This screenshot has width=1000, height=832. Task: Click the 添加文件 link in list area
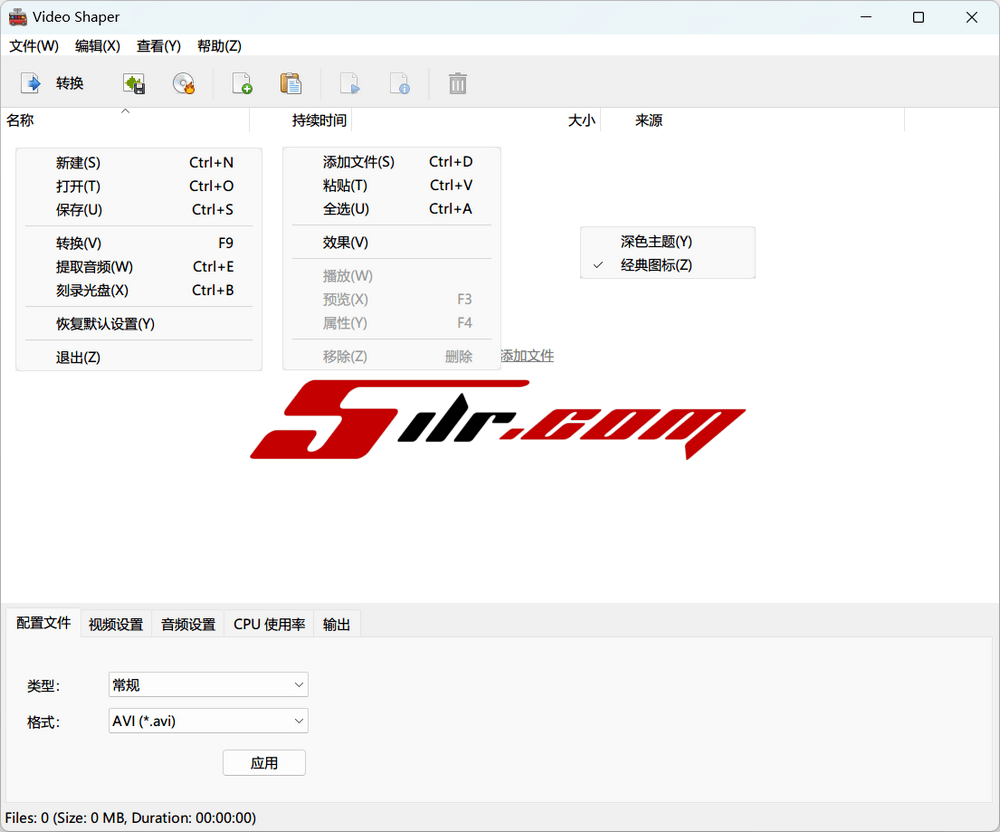[x=527, y=356]
